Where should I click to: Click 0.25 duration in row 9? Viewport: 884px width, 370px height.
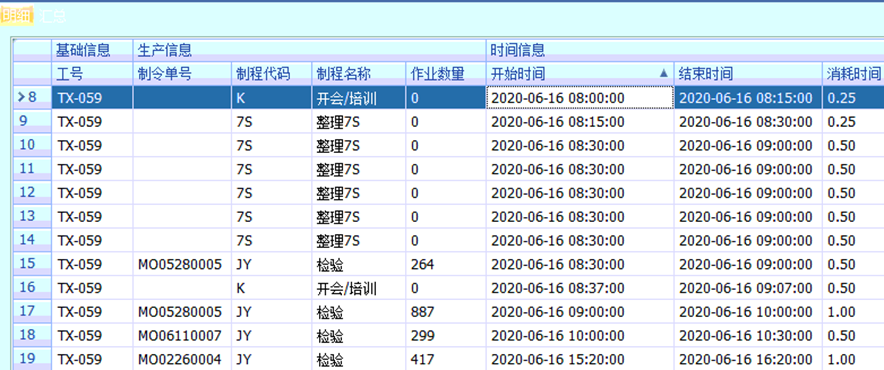853,122
